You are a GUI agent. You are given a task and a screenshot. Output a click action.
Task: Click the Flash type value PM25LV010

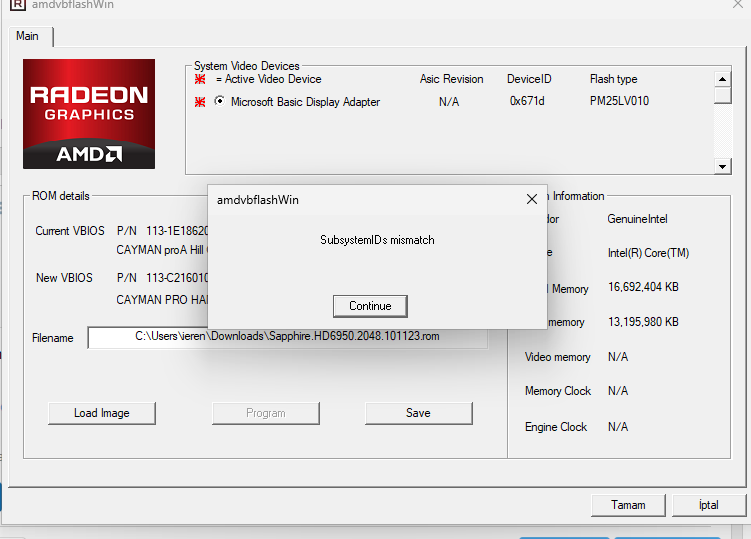(x=619, y=101)
